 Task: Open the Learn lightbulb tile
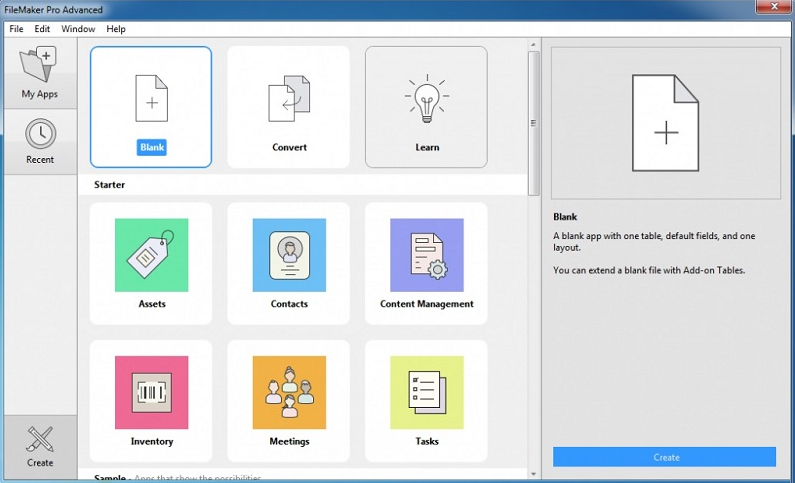click(426, 107)
